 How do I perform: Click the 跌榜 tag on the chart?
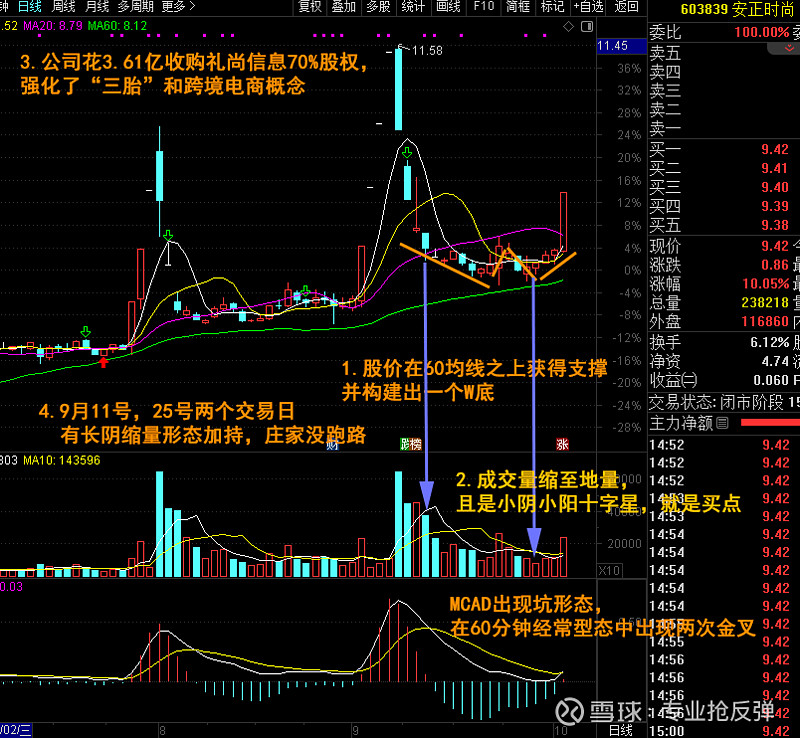click(411, 444)
